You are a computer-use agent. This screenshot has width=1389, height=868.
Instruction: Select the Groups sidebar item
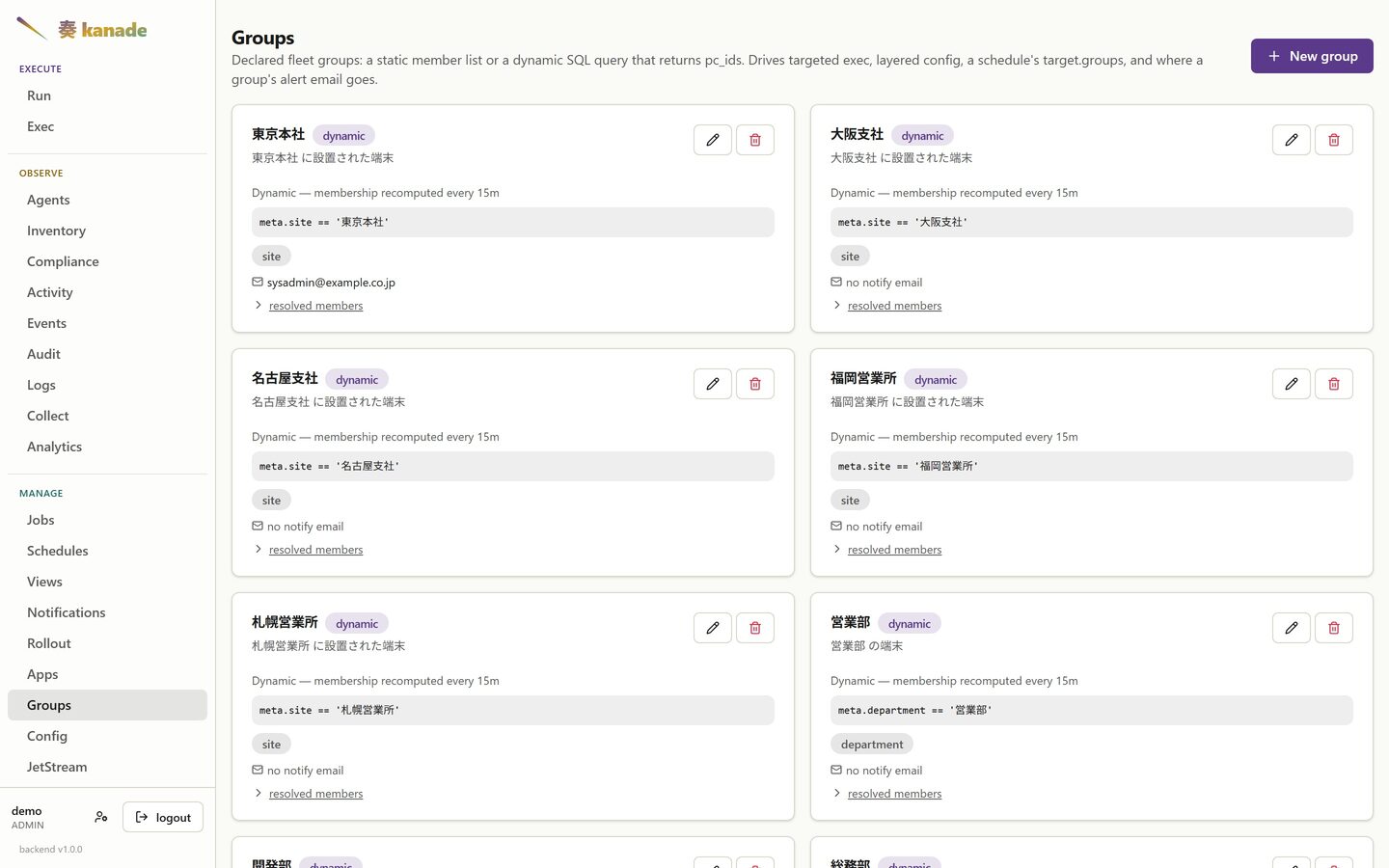(107, 705)
